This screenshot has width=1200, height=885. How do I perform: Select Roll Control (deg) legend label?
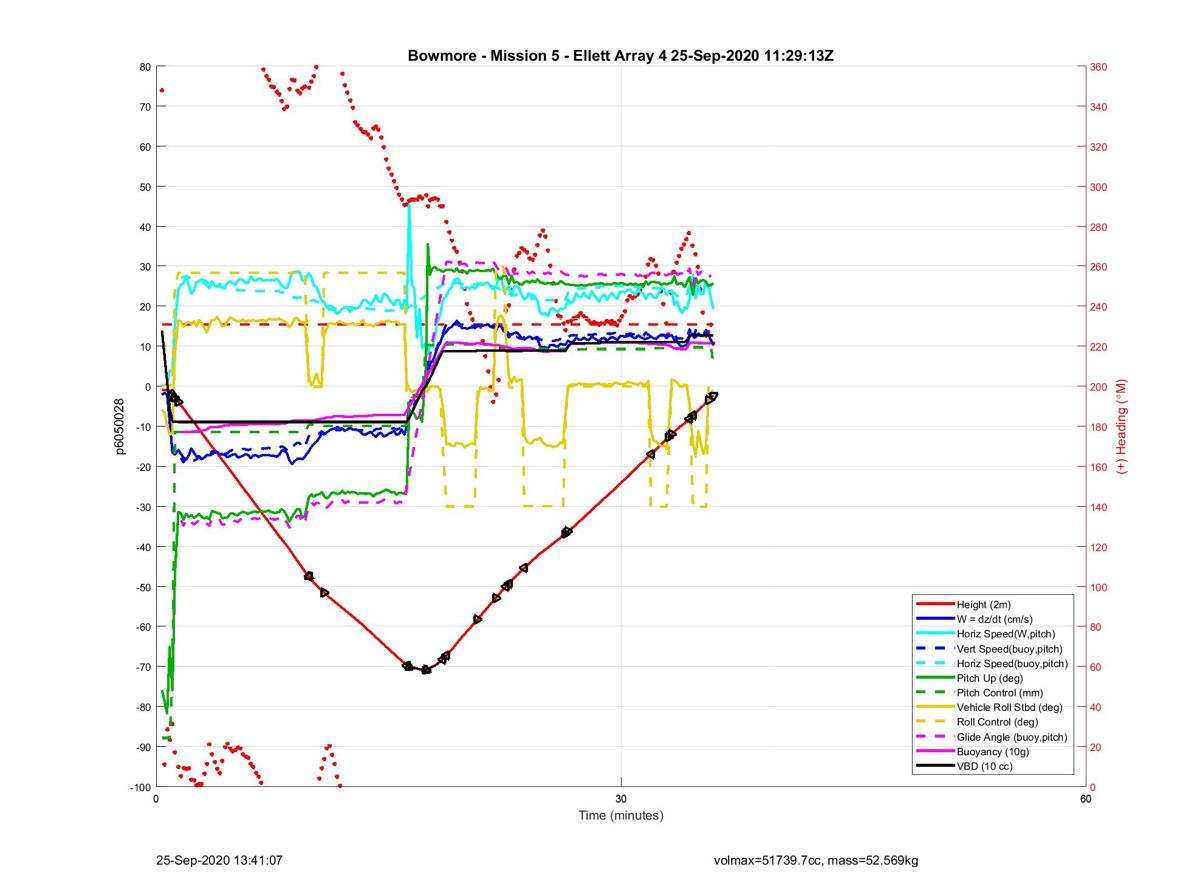tap(997, 722)
